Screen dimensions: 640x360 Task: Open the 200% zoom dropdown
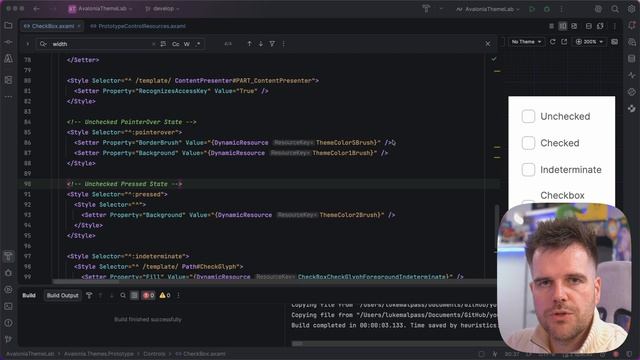coord(589,42)
